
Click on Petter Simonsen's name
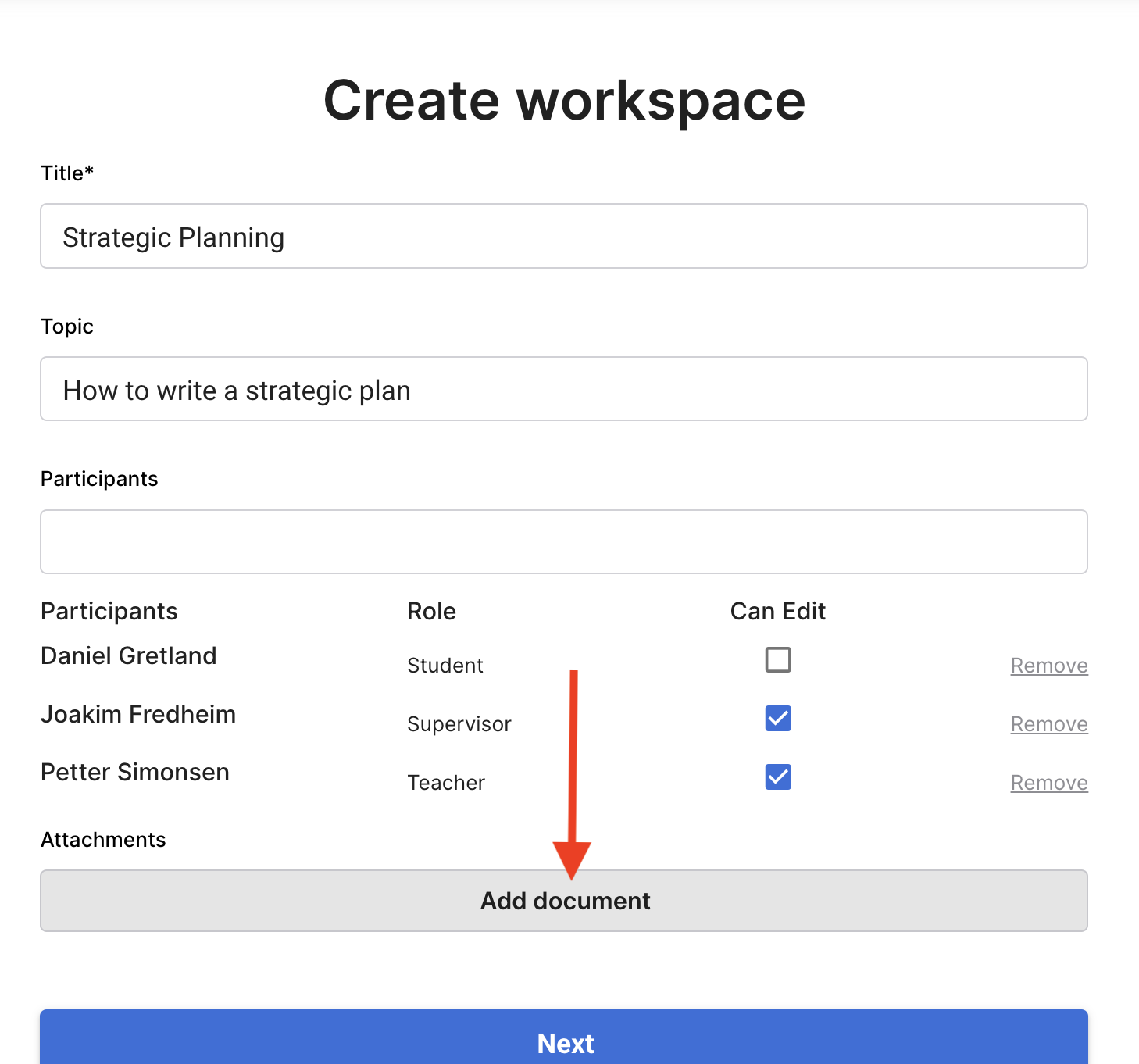pyautogui.click(x=135, y=773)
